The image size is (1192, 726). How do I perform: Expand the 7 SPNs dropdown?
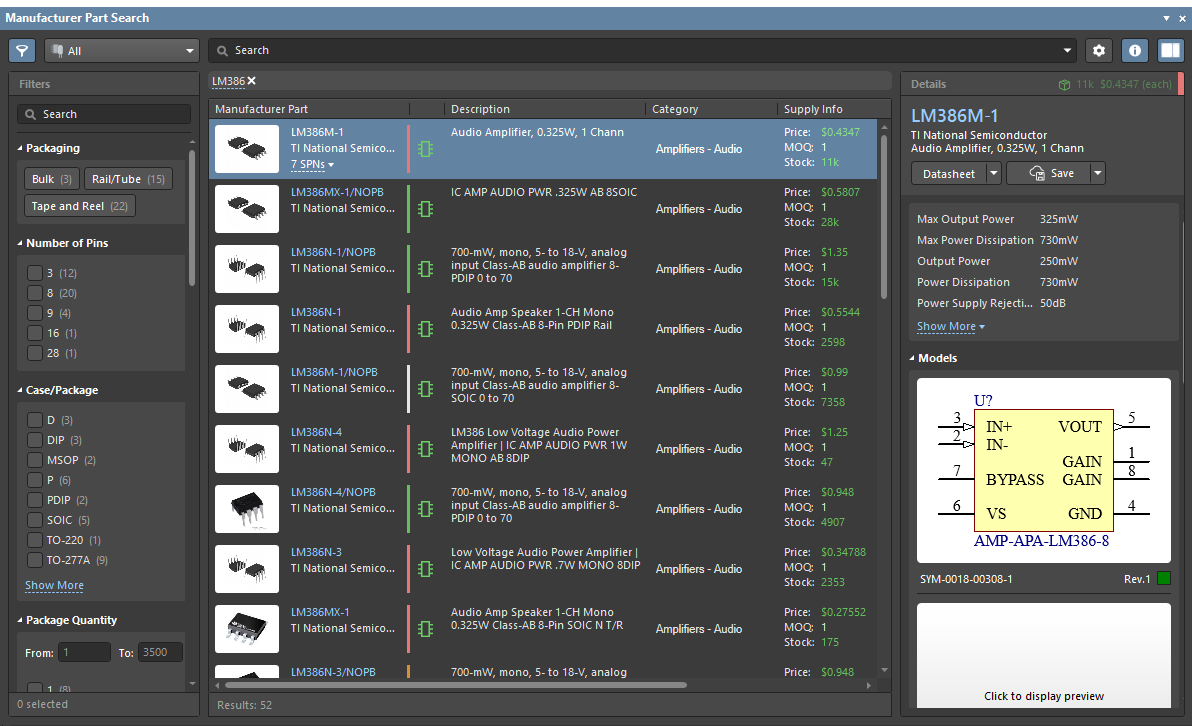point(312,164)
